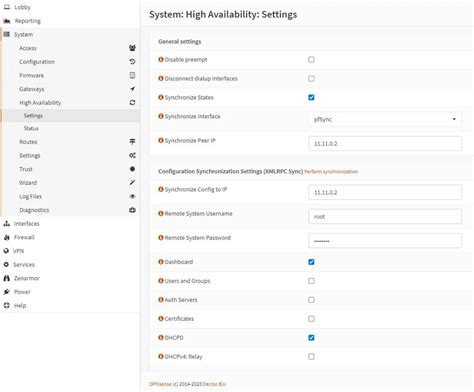474x392 pixels.
Task: Click info icon beside Disable preempt
Action: (161, 59)
